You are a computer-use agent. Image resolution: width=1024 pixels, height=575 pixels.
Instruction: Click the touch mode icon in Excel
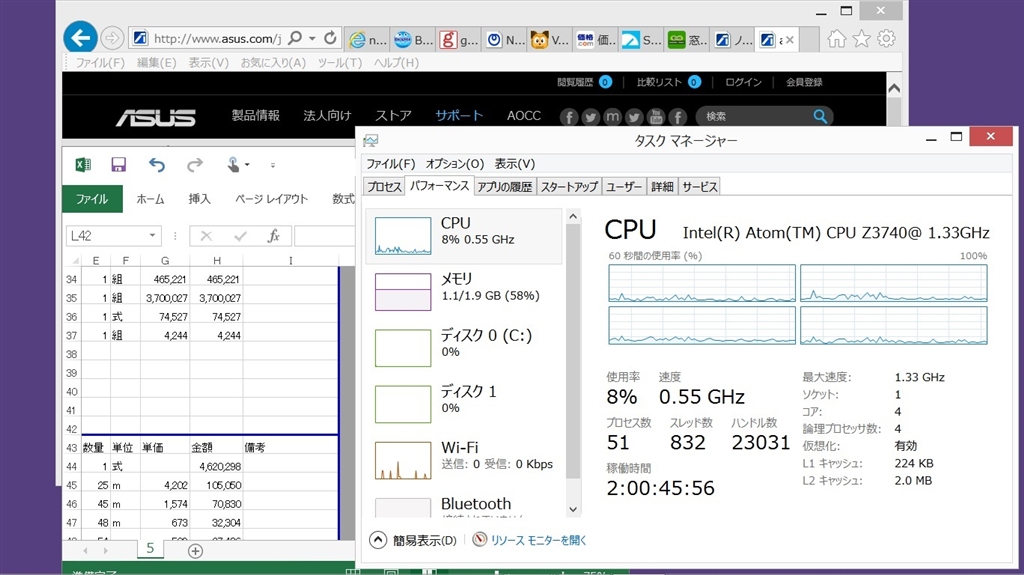pos(233,165)
